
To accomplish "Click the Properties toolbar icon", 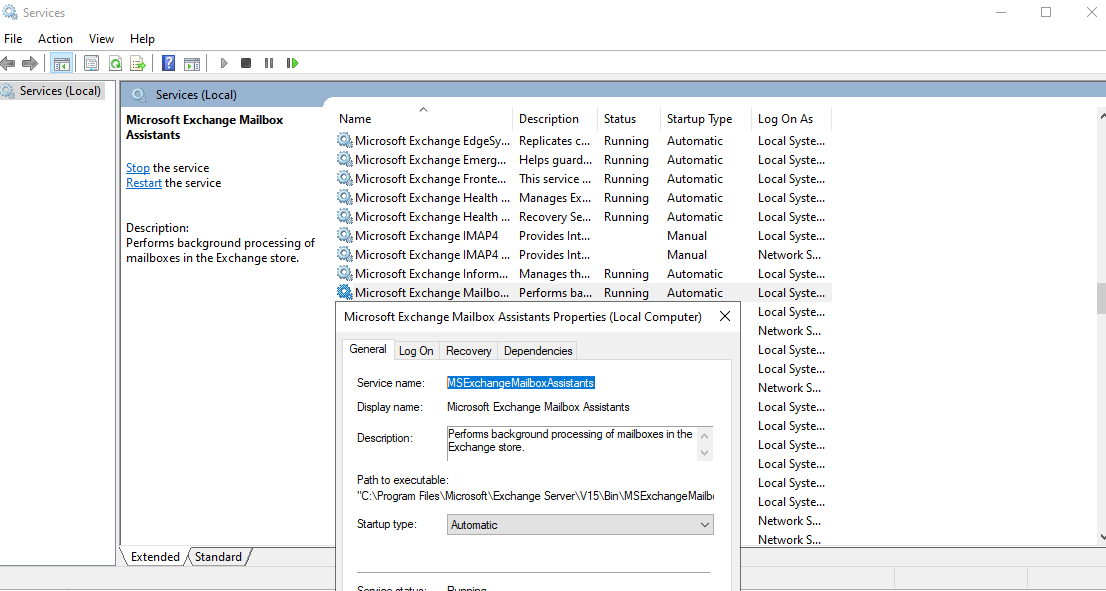I will [92, 63].
